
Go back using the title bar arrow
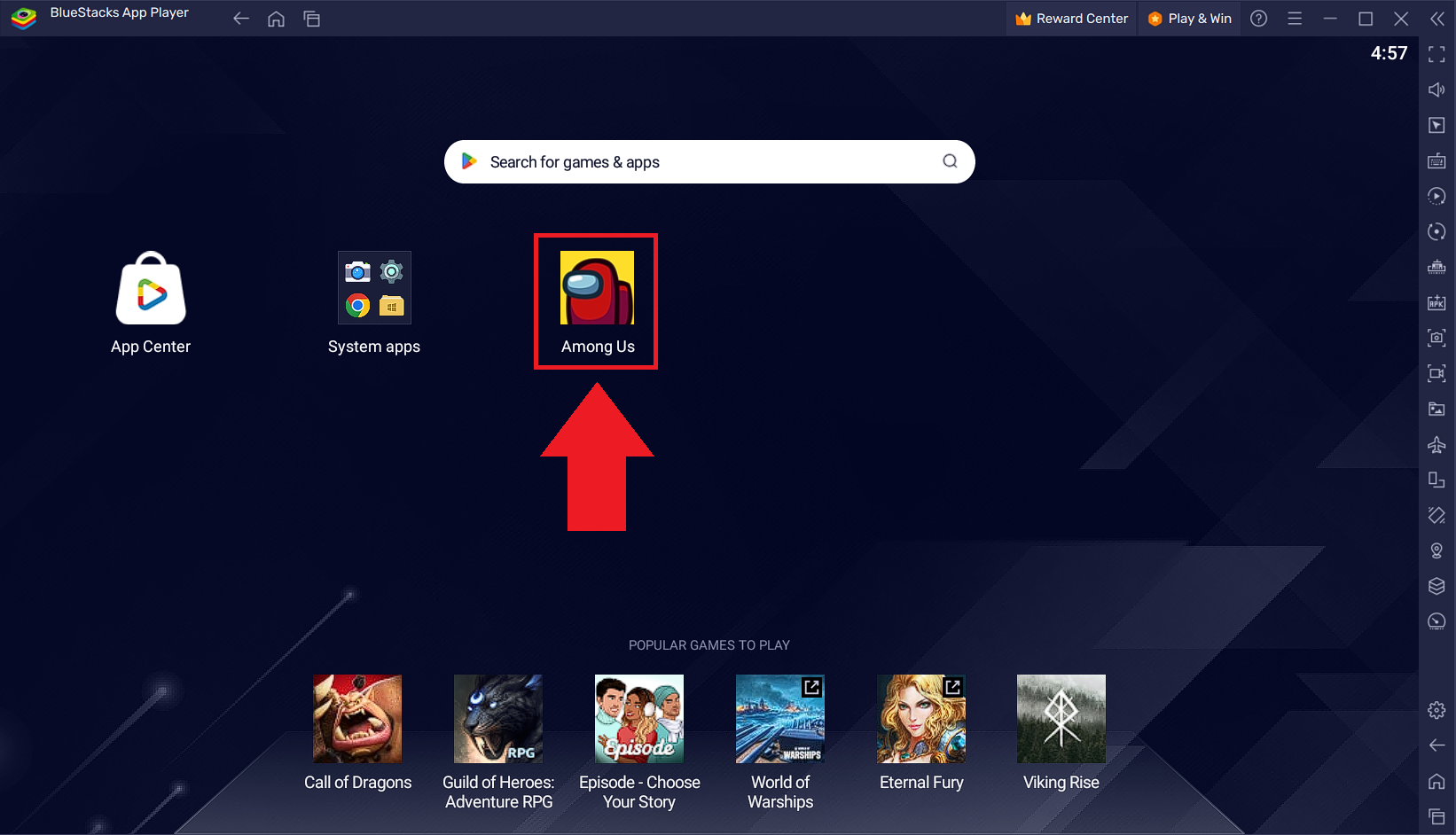coord(240,19)
